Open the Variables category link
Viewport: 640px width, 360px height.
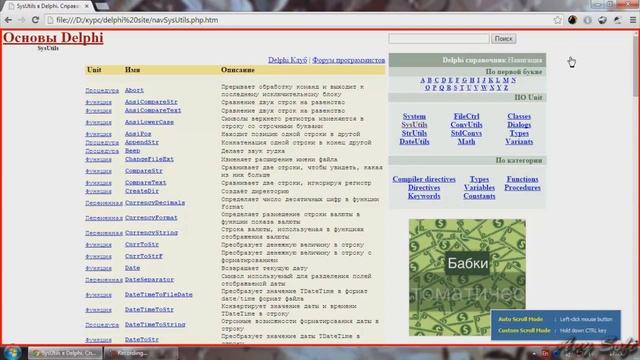tap(479, 188)
